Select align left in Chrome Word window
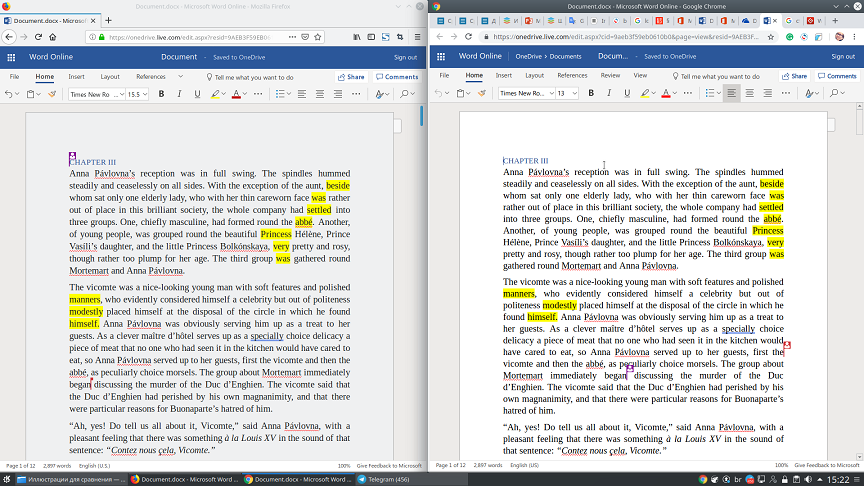Image resolution: width=864 pixels, height=486 pixels. coord(731,93)
